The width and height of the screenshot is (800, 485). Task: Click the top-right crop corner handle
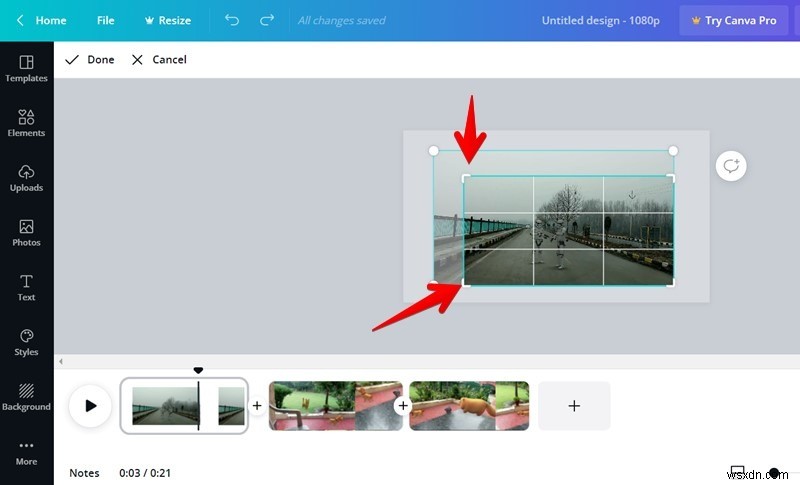click(x=671, y=178)
